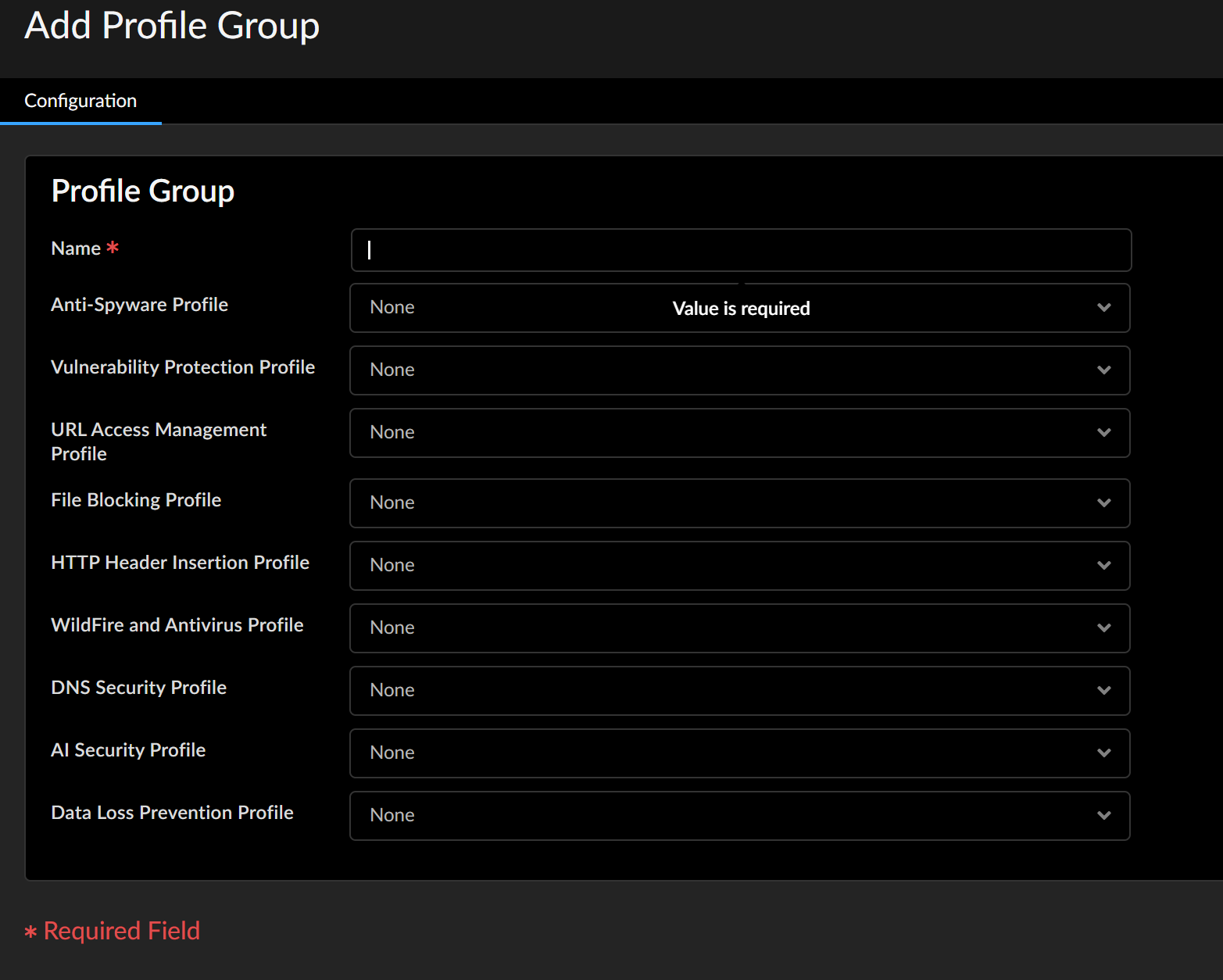Click the HTTP Header Insertion chevron arrow
The height and width of the screenshot is (980, 1223).
coord(1103,566)
